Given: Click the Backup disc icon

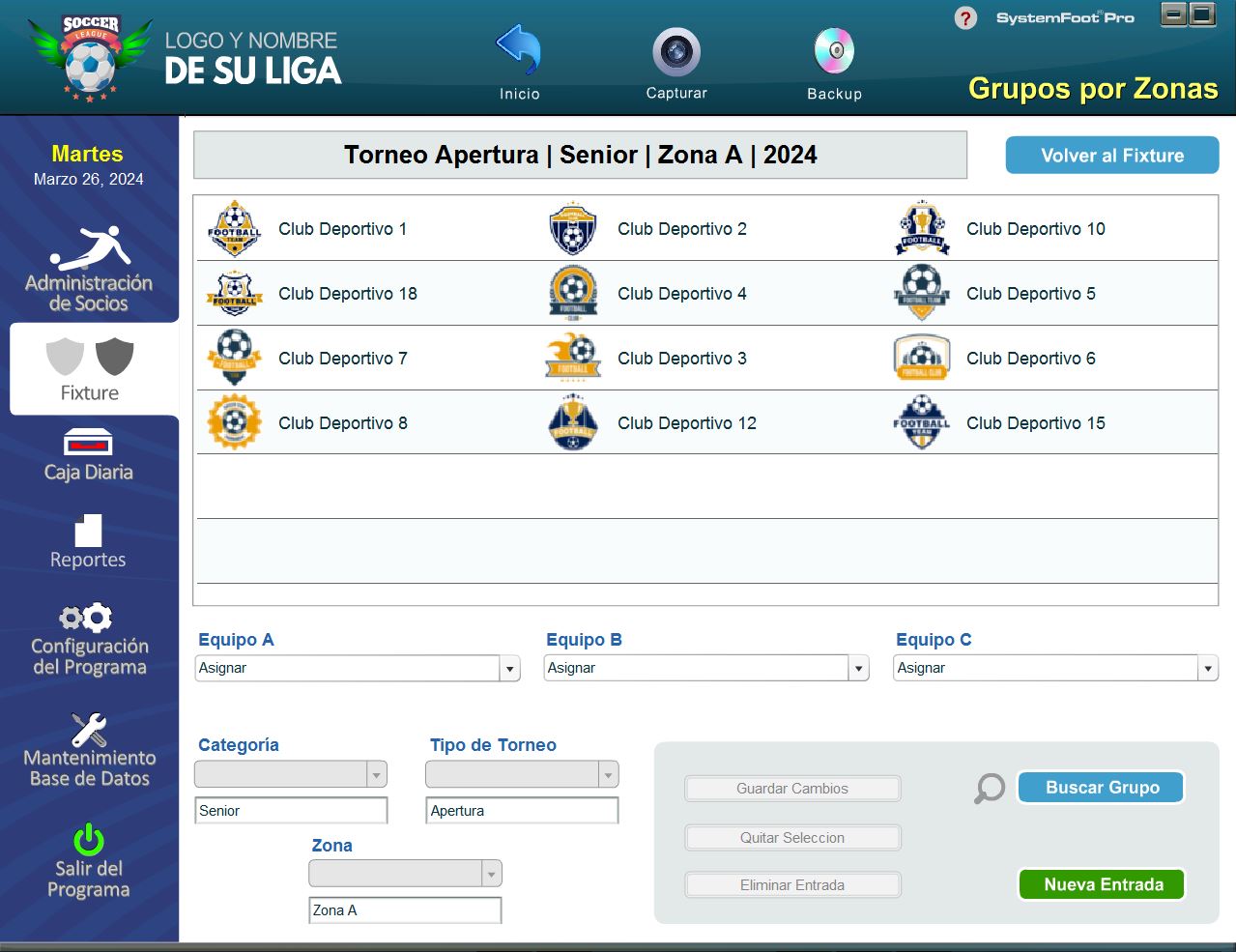Looking at the screenshot, I should pos(834,51).
